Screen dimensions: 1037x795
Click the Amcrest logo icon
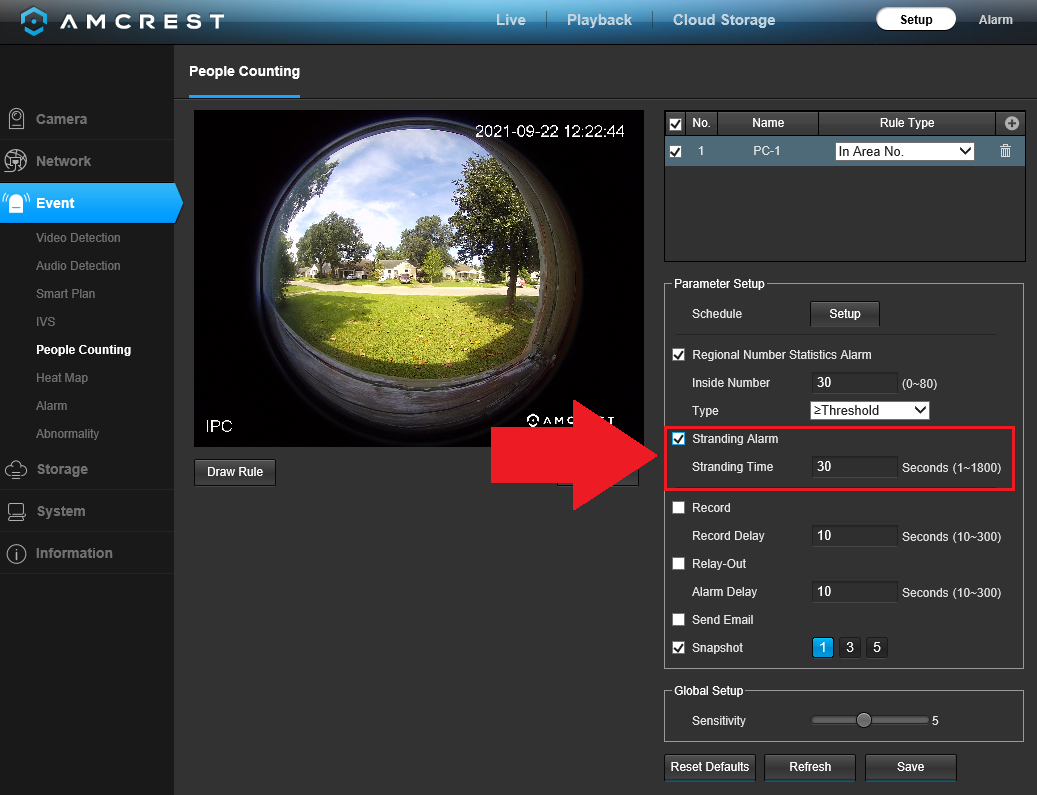point(33,21)
